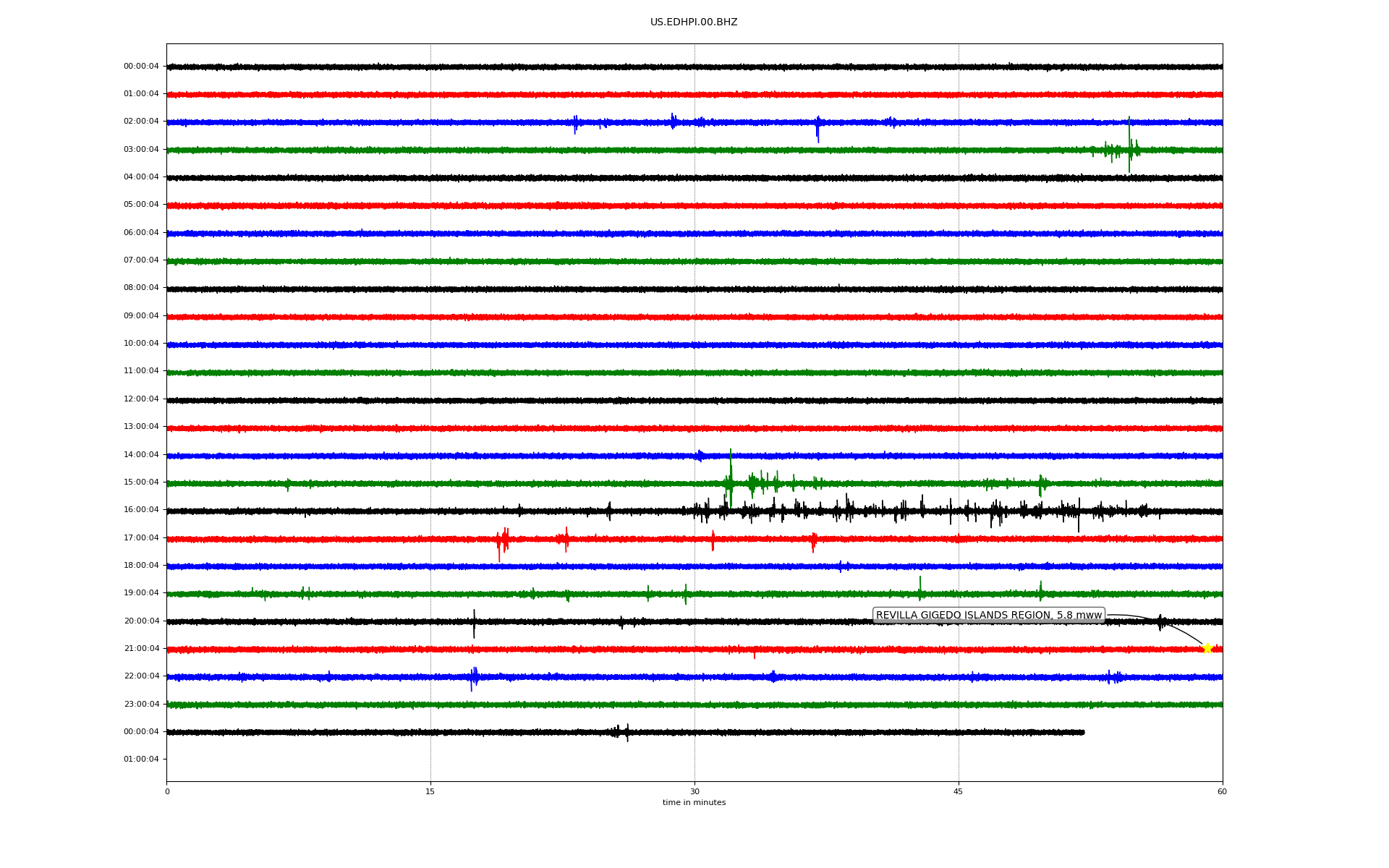Image resolution: width=1389 pixels, height=868 pixels.
Task: Click the 23:00:04 time label
Action: pos(141,705)
